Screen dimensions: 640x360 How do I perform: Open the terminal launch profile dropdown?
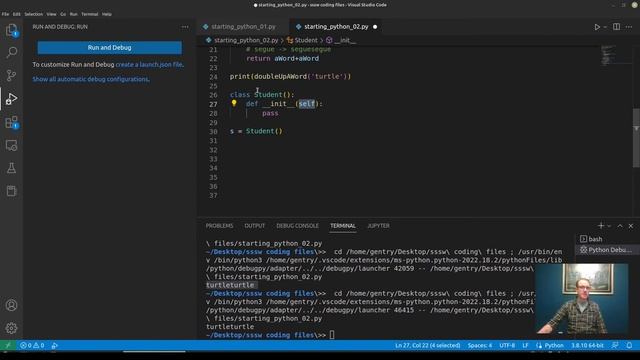pyautogui.click(x=609, y=226)
